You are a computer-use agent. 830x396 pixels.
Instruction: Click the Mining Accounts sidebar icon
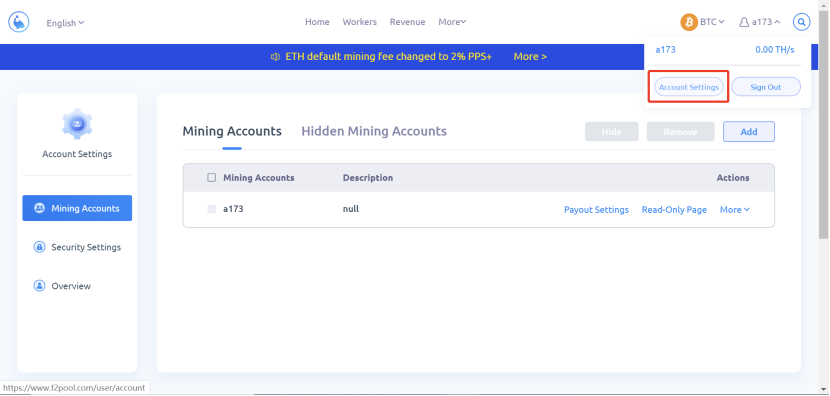(40, 208)
